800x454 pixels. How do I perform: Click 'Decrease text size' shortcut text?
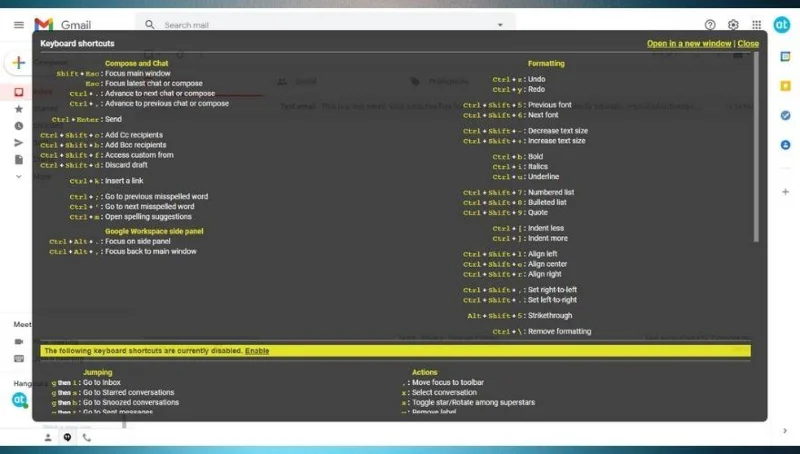click(558, 131)
